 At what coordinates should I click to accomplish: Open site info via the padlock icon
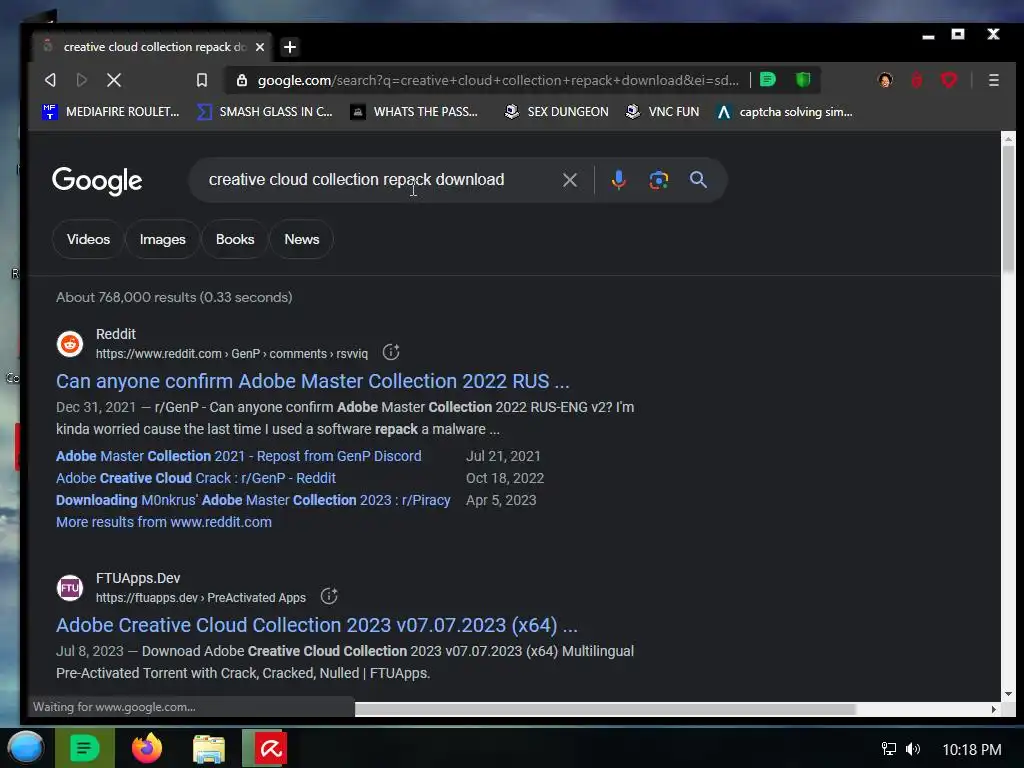[242, 80]
